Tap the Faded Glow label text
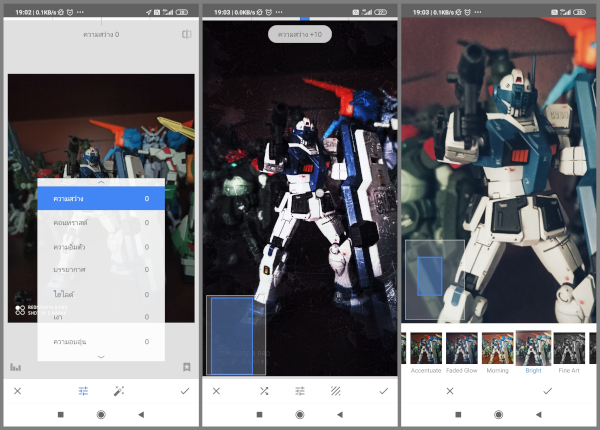This screenshot has height=430, width=600. [462, 370]
